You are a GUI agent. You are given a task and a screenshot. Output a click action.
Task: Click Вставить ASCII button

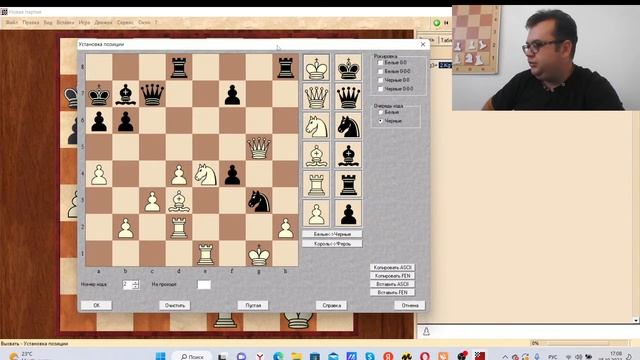pyautogui.click(x=392, y=284)
